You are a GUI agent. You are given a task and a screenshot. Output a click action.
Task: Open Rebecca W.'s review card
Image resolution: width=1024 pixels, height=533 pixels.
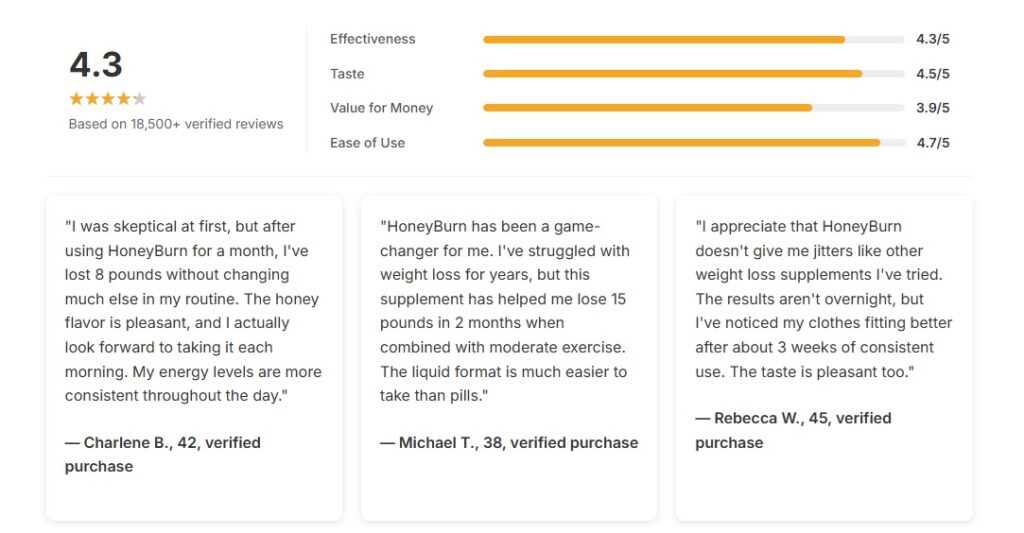coord(824,358)
